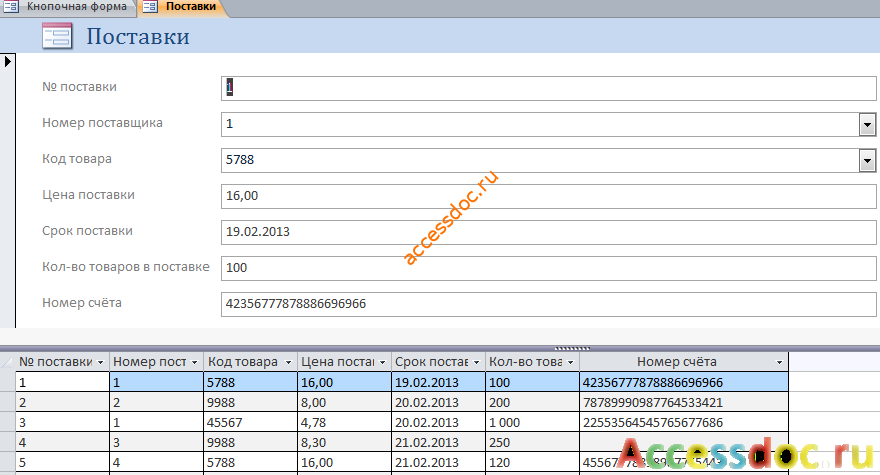Image resolution: width=880 pixels, height=475 pixels.
Task: Open the Код товара column filter arrow
Action: [288, 363]
